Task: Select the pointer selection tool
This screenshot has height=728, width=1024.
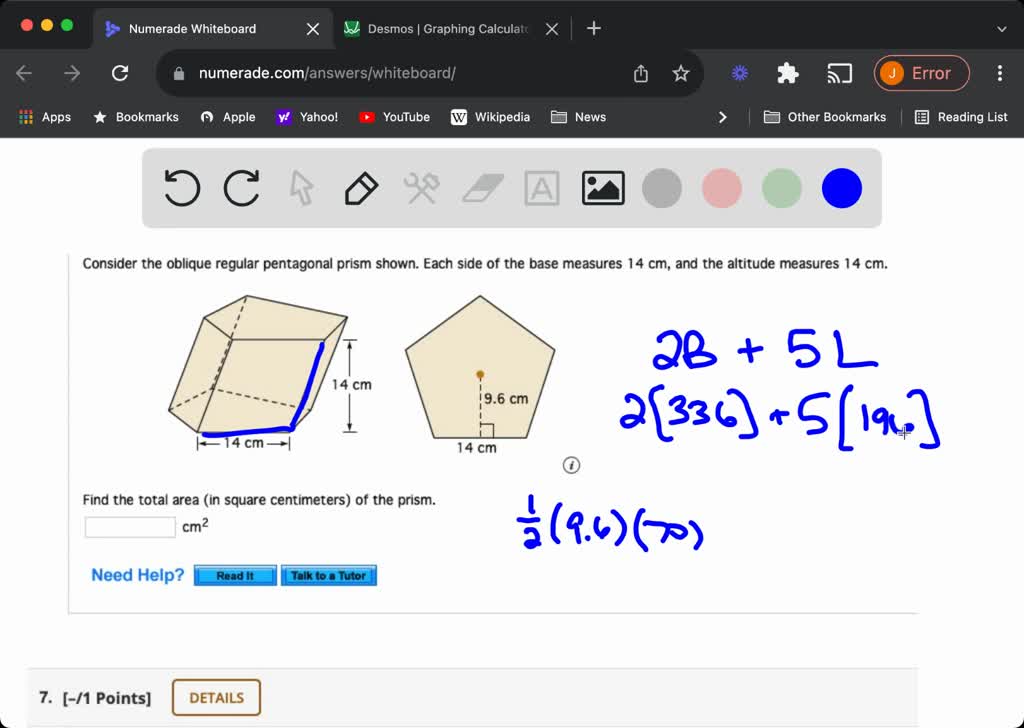Action: [x=301, y=188]
